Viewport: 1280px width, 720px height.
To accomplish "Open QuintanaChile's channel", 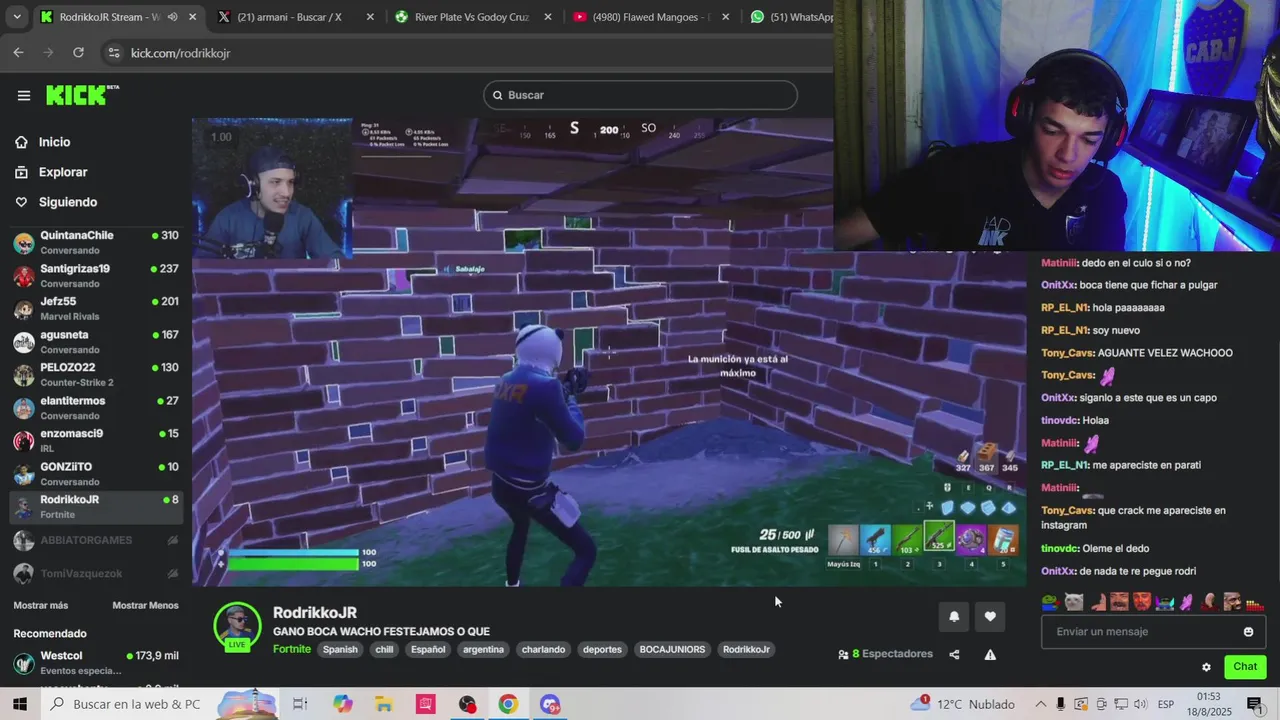I will (96, 243).
